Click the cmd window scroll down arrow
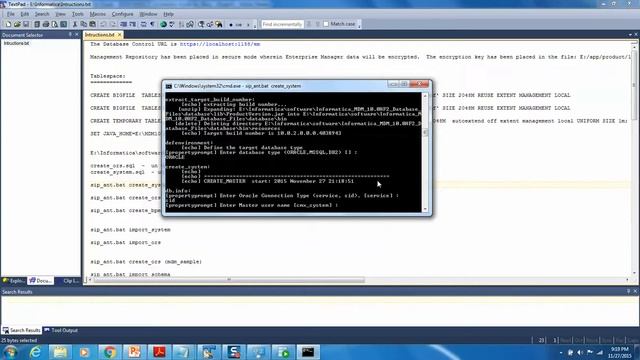640x360 pixels. (x=425, y=209)
